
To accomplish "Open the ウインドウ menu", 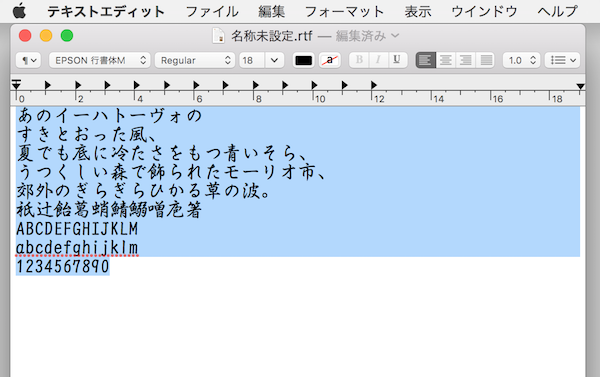I will (484, 11).
